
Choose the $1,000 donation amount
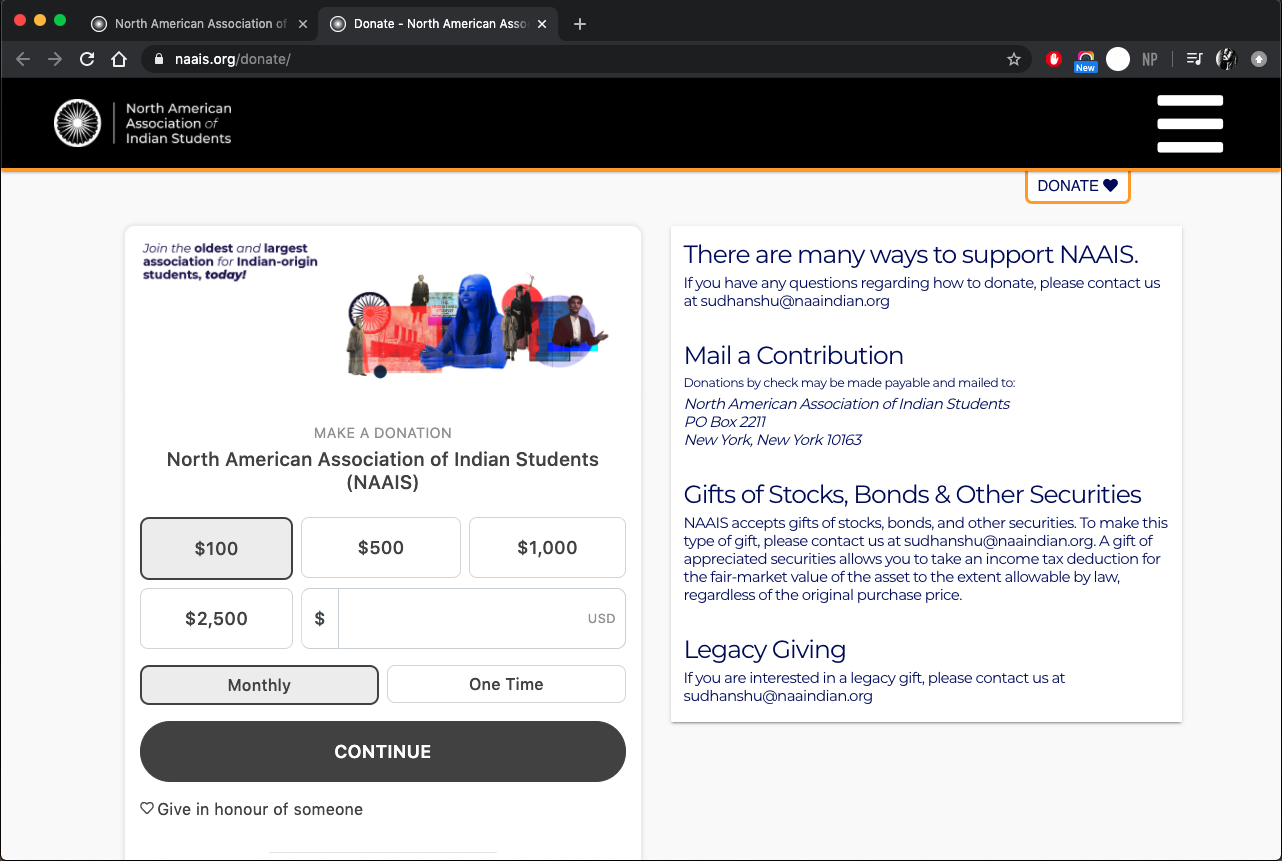547,547
